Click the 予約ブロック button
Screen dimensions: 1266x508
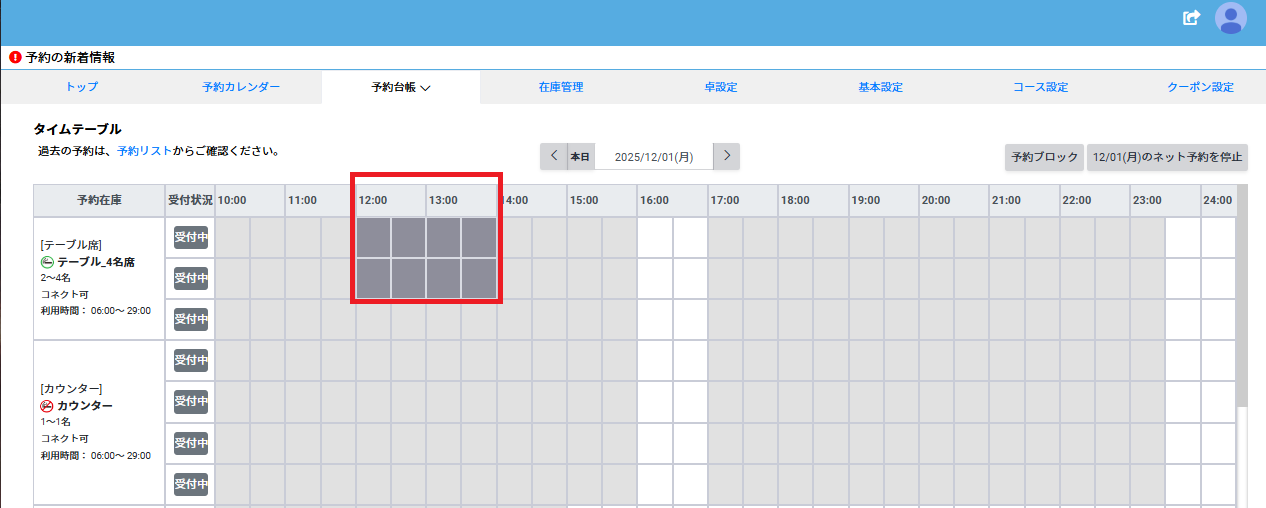coord(1044,157)
